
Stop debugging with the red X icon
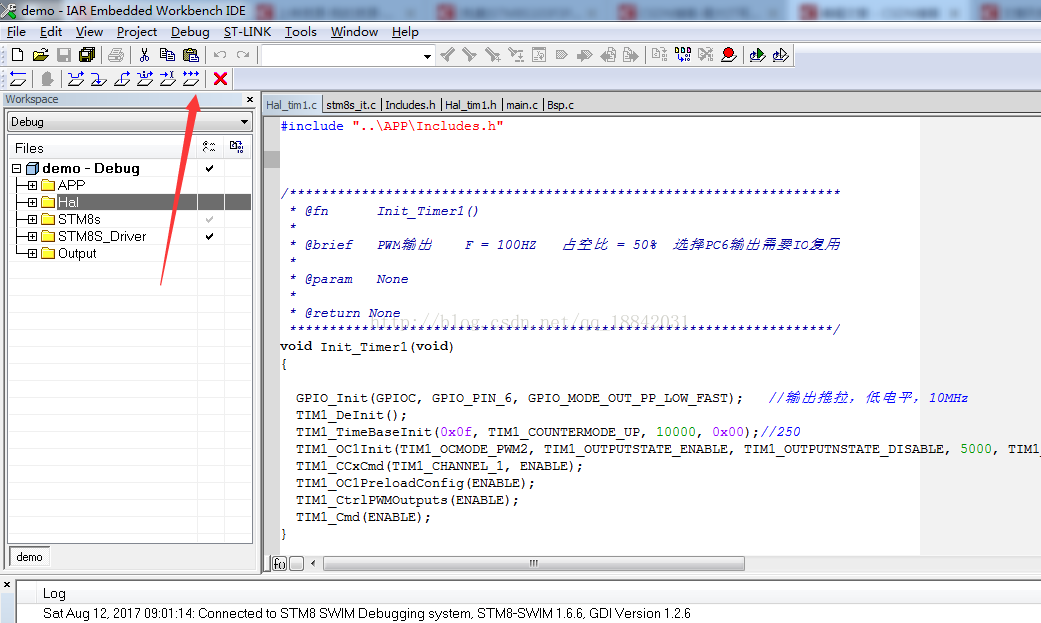tap(220, 79)
